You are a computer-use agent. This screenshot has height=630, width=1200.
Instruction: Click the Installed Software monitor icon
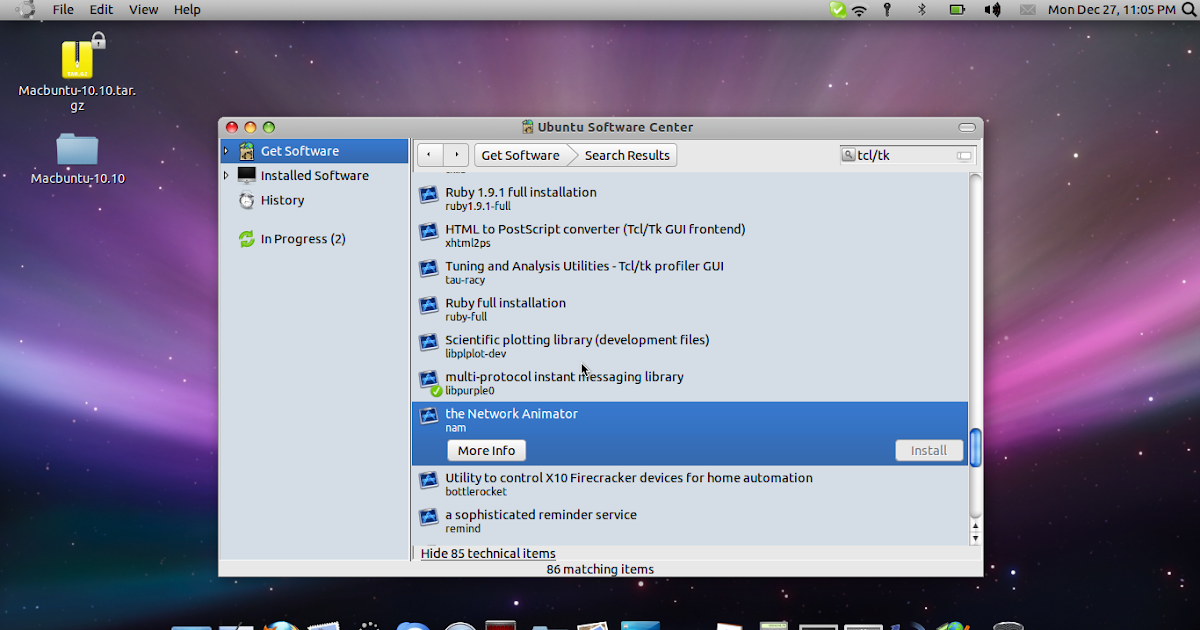246,174
